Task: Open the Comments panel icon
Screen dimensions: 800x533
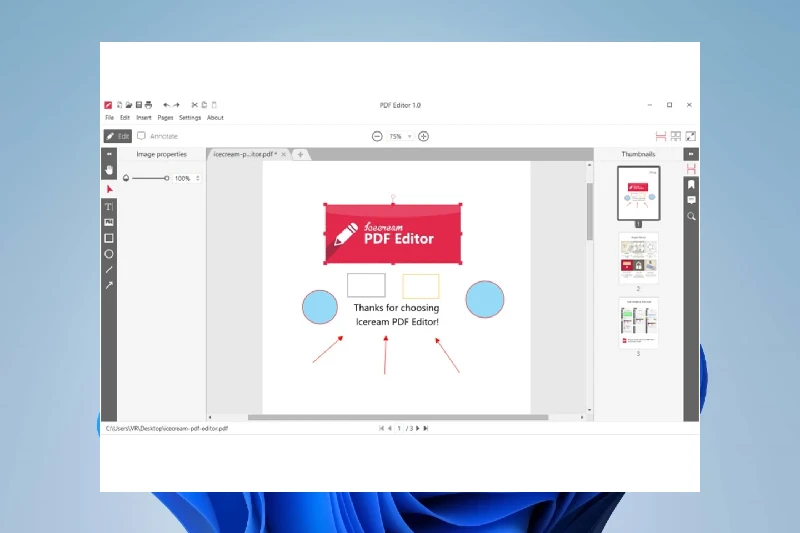Action: point(691,200)
